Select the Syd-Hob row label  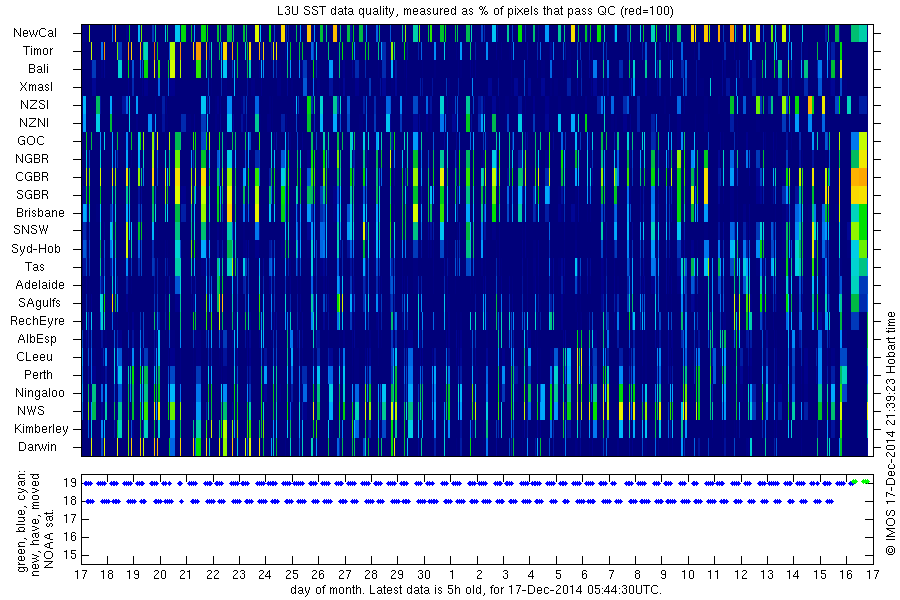(x=36, y=249)
